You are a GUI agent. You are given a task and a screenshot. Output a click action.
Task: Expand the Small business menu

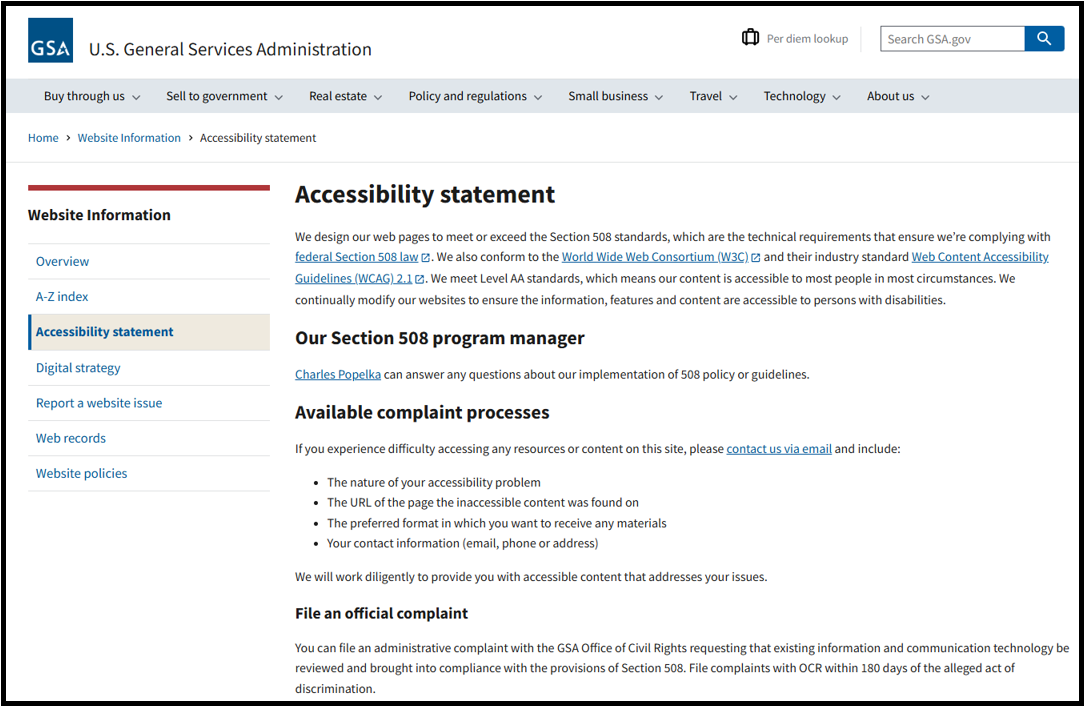[x=615, y=96]
